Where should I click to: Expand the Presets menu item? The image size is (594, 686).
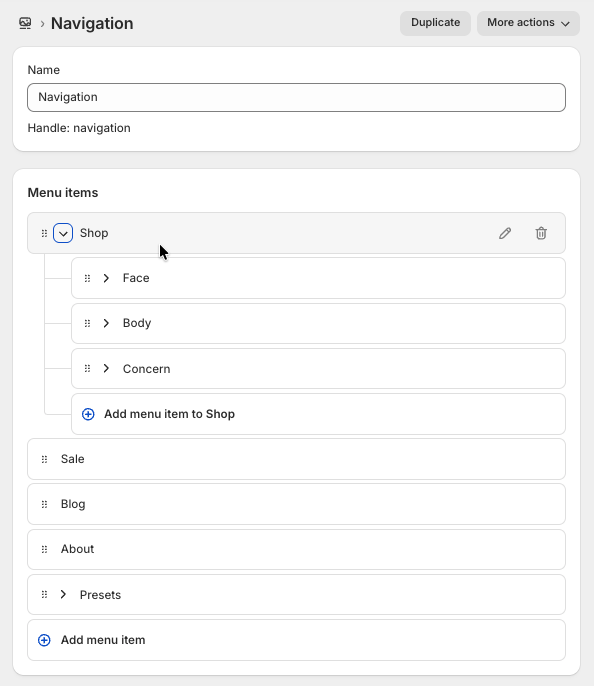tap(63, 594)
